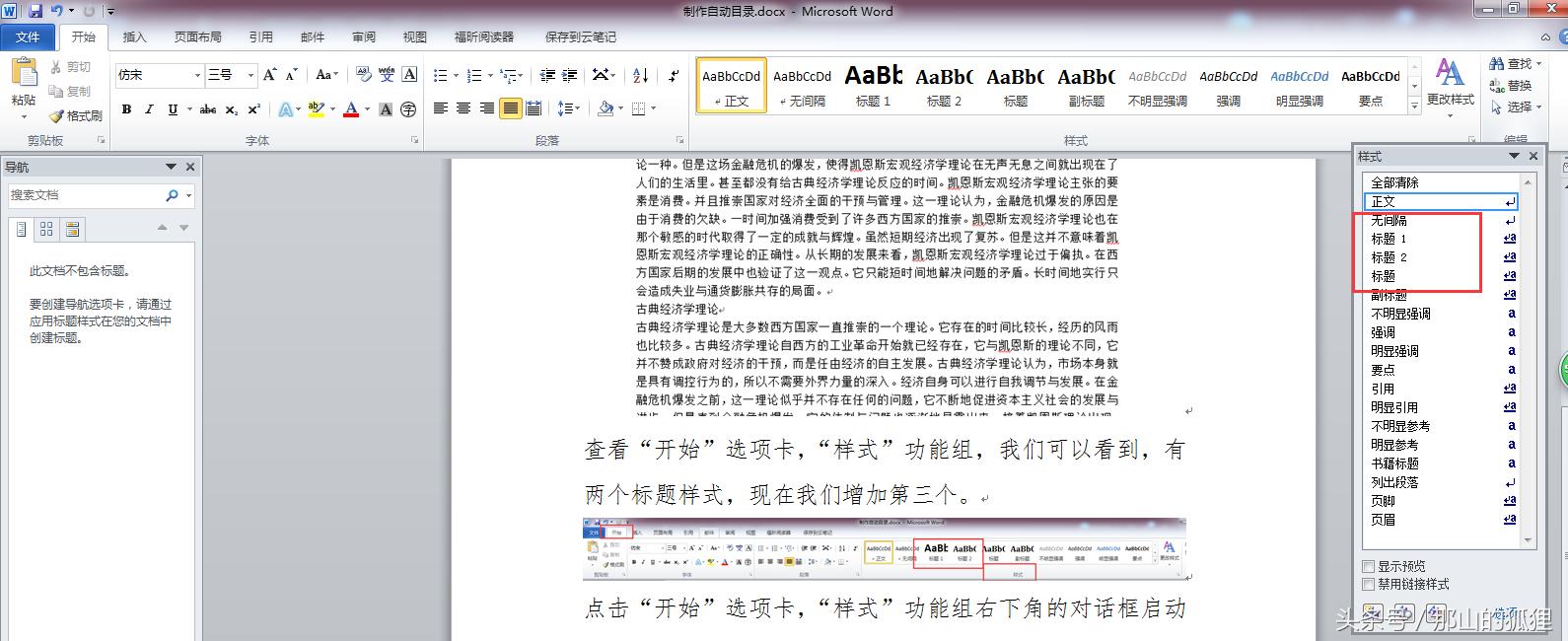Open the Find (查找) dropdown arrow
The width and height of the screenshot is (1568, 641).
[1539, 64]
